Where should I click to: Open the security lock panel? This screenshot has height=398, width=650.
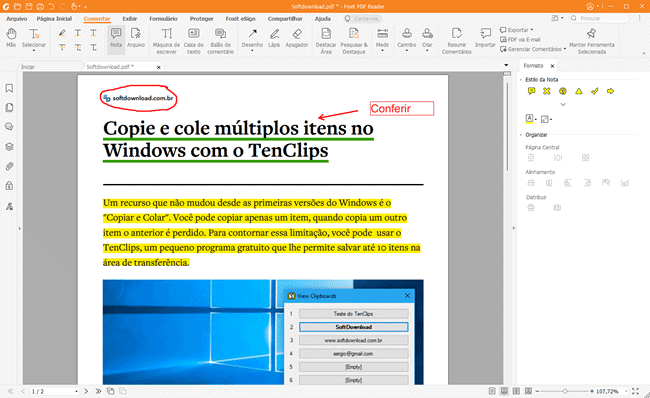point(9,186)
